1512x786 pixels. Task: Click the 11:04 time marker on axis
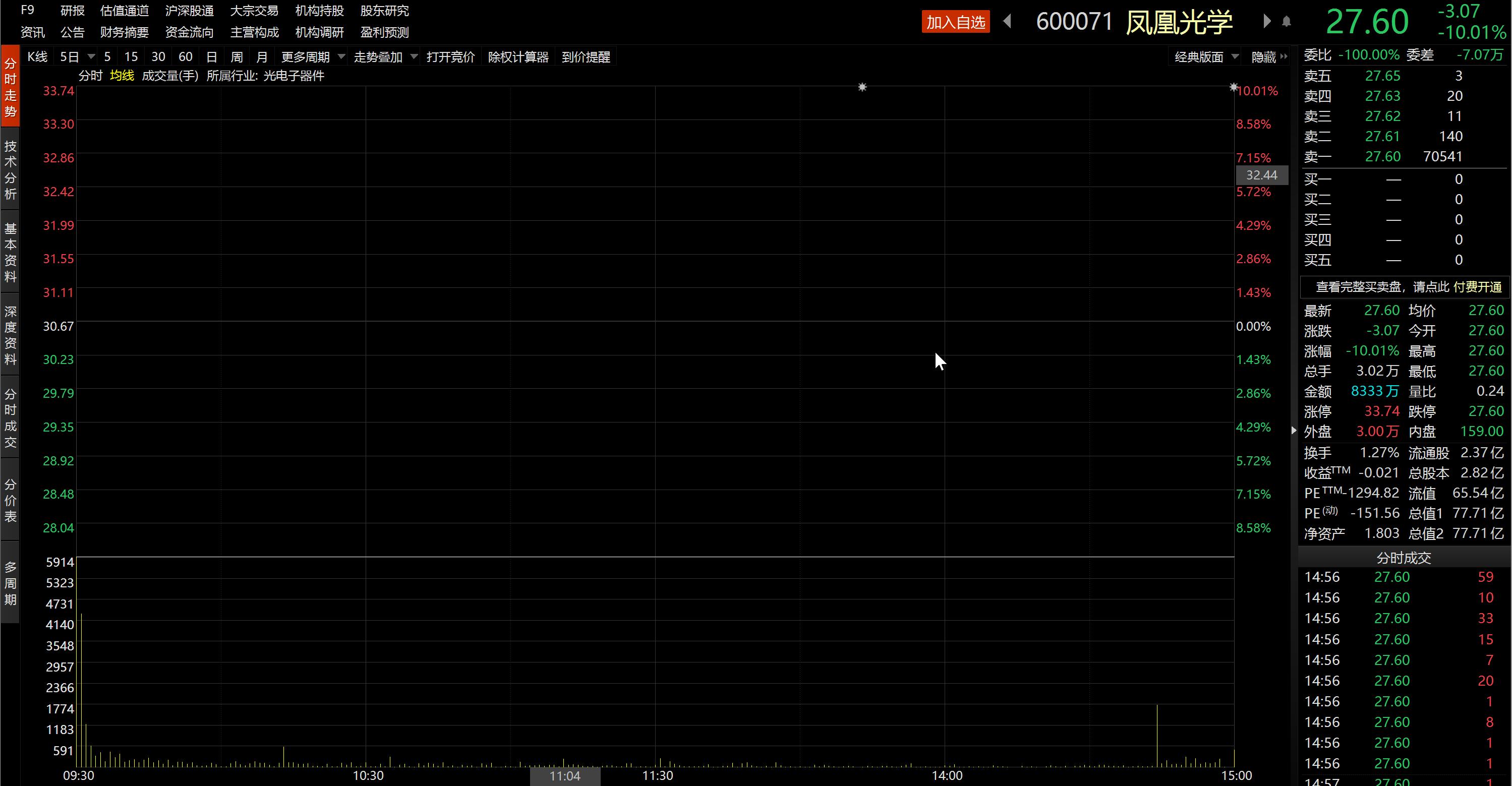[565, 776]
